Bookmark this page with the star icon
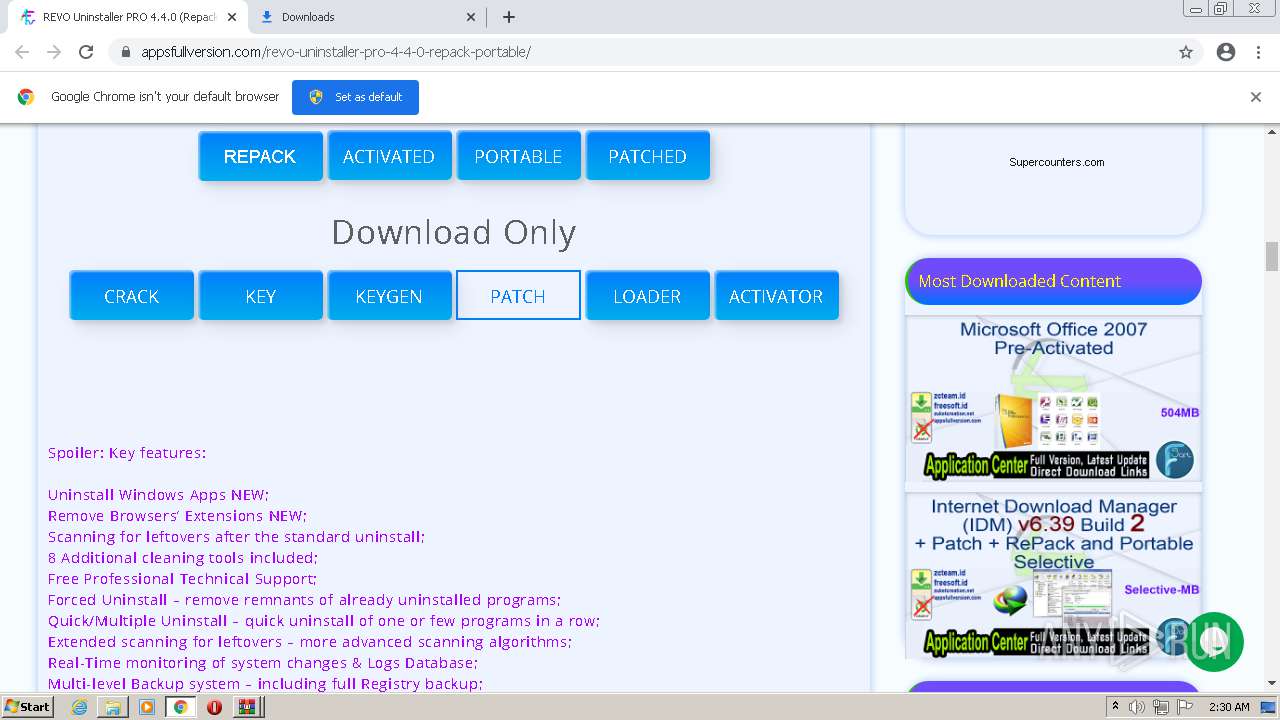The width and height of the screenshot is (1280, 720). (x=1186, y=52)
